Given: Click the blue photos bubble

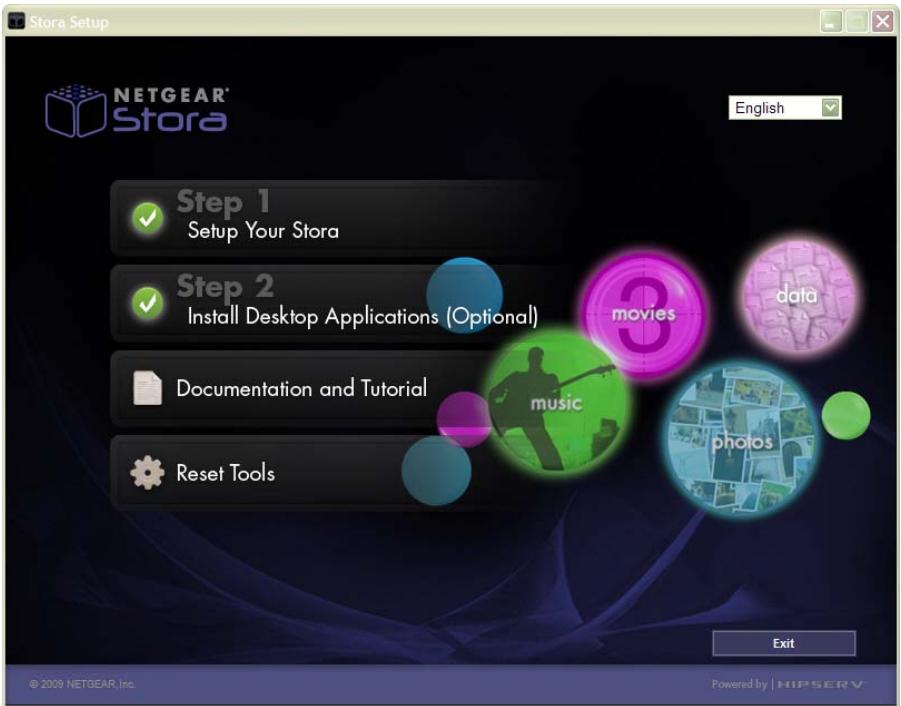Looking at the screenshot, I should [741, 441].
